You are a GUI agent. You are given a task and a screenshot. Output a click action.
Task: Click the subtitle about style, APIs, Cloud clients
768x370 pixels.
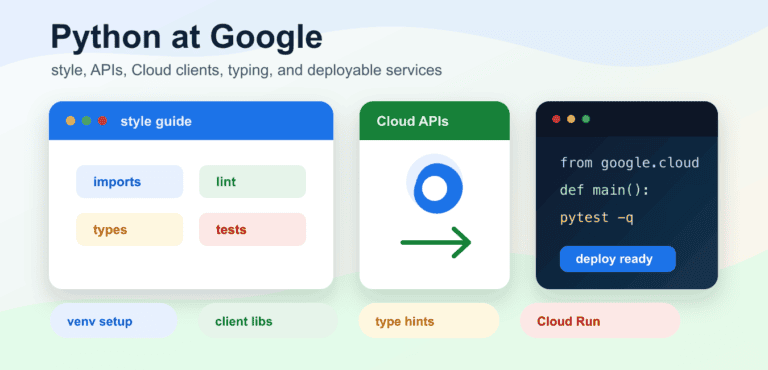tap(246, 71)
